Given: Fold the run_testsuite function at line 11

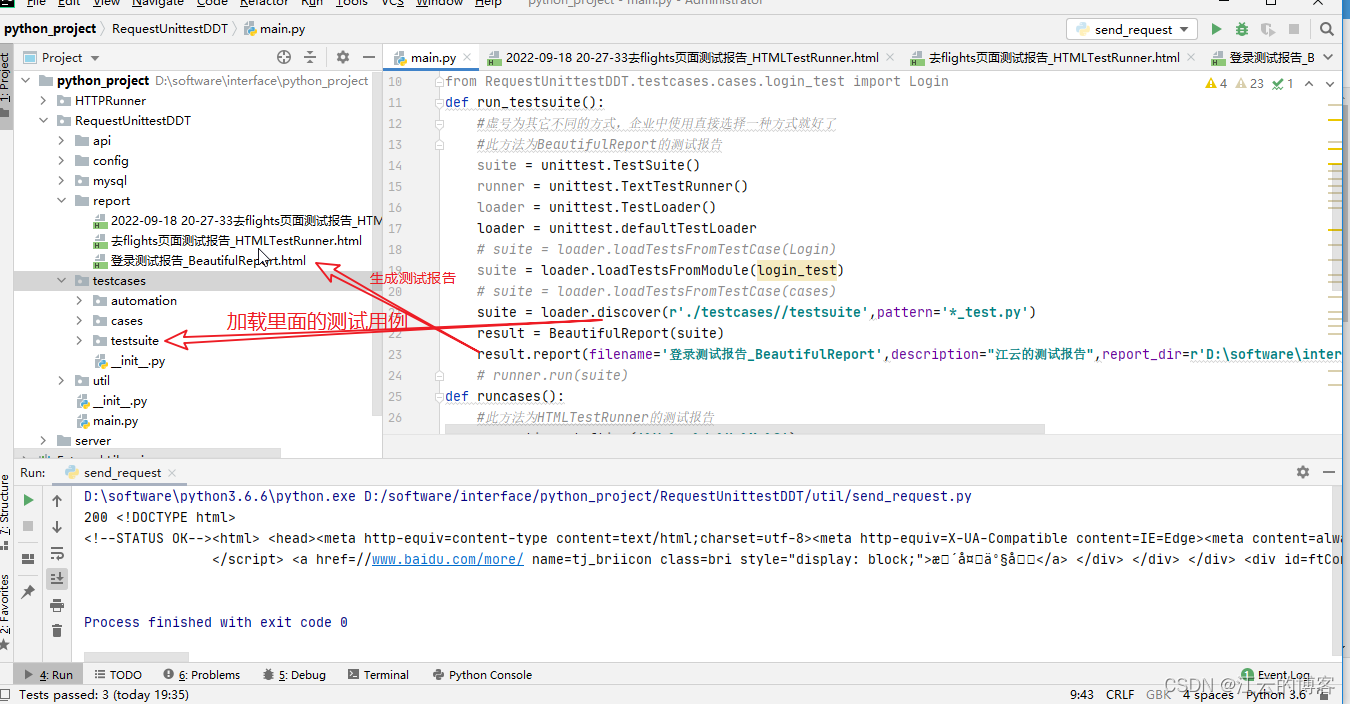Looking at the screenshot, I should click(x=438, y=103).
